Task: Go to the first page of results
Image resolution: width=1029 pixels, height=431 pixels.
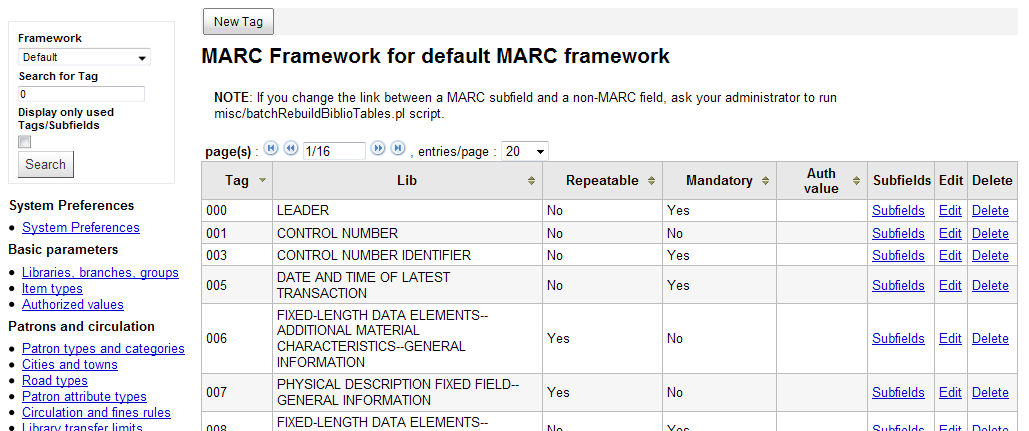Action: point(271,149)
